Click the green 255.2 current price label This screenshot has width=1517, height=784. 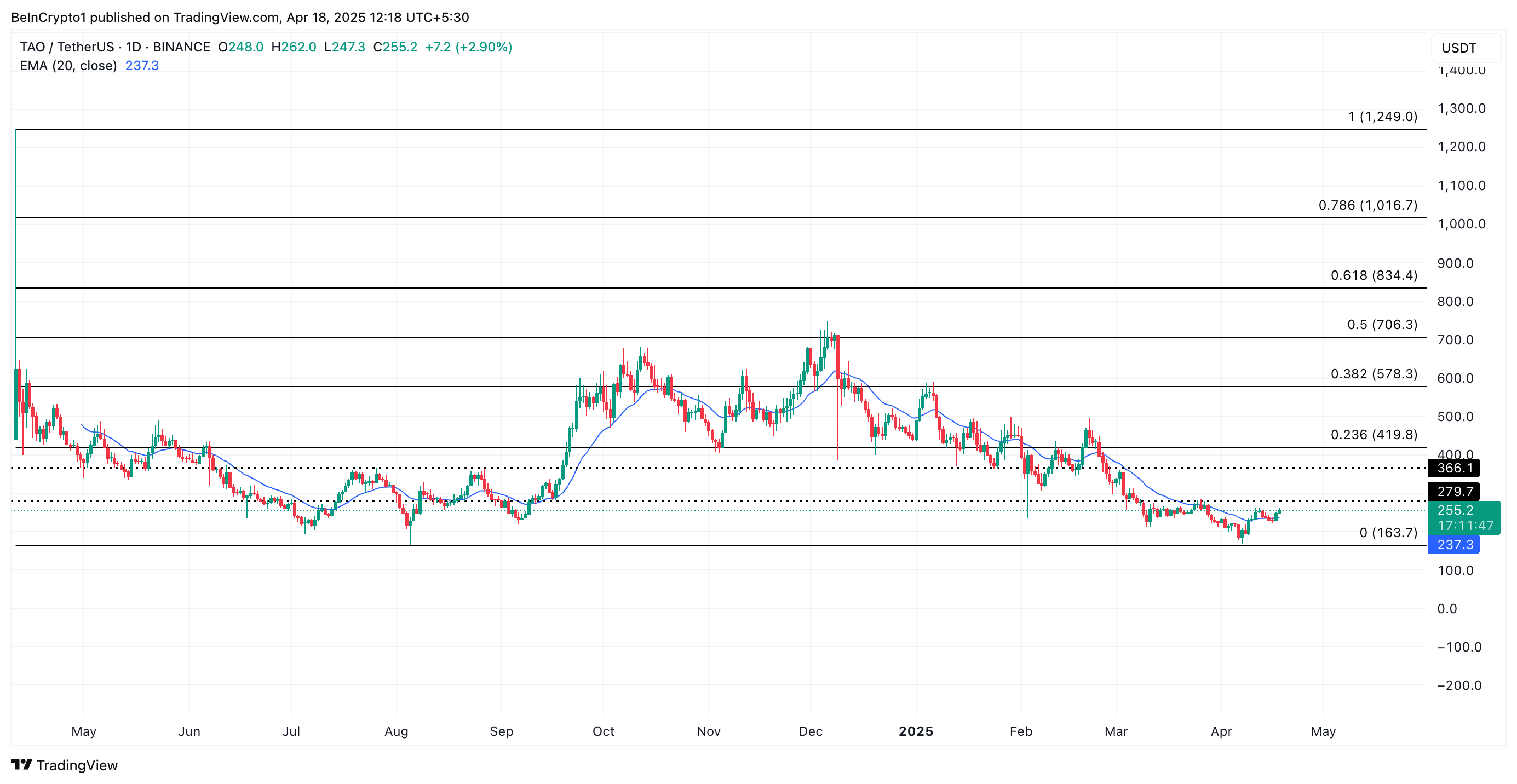[1456, 510]
